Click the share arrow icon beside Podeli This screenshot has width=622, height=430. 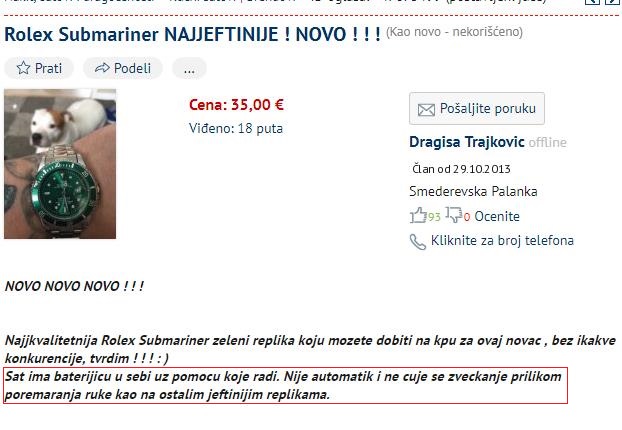[x=102, y=68]
